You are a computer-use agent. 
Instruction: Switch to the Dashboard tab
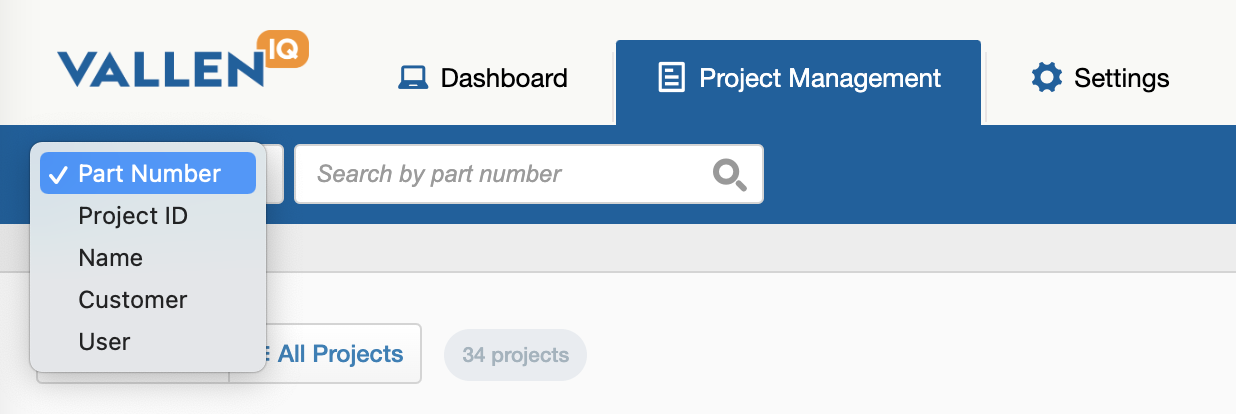click(503, 78)
